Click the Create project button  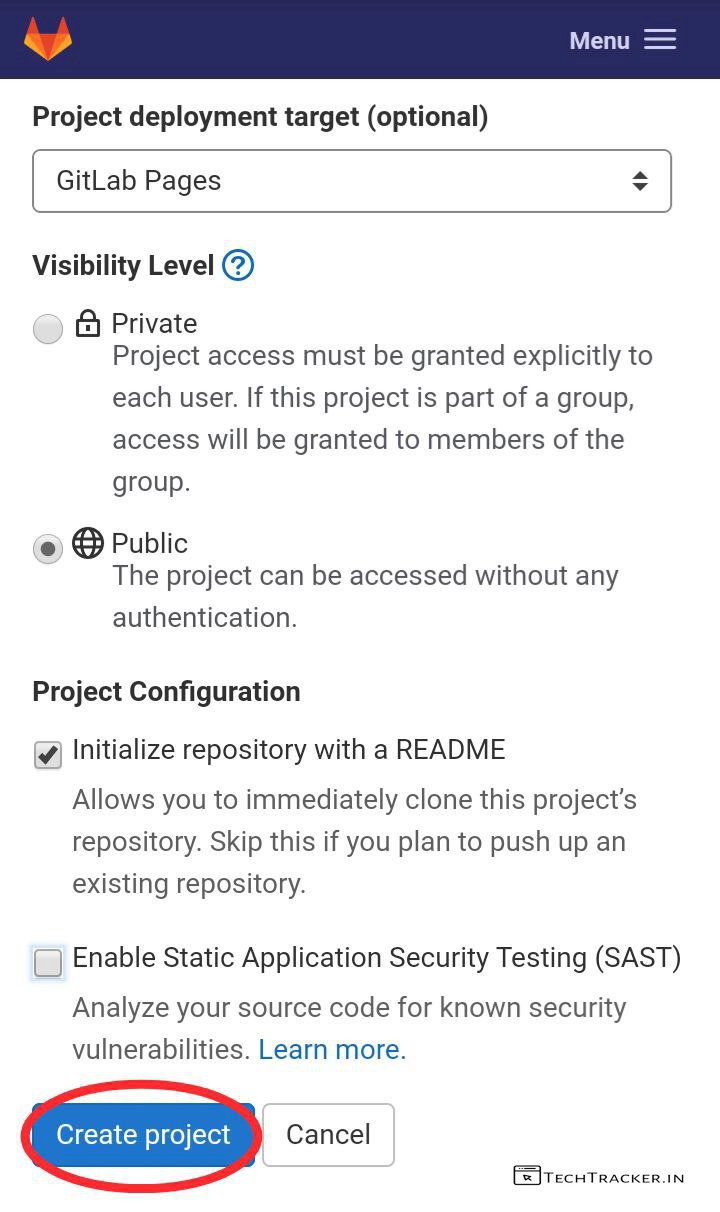[143, 1135]
